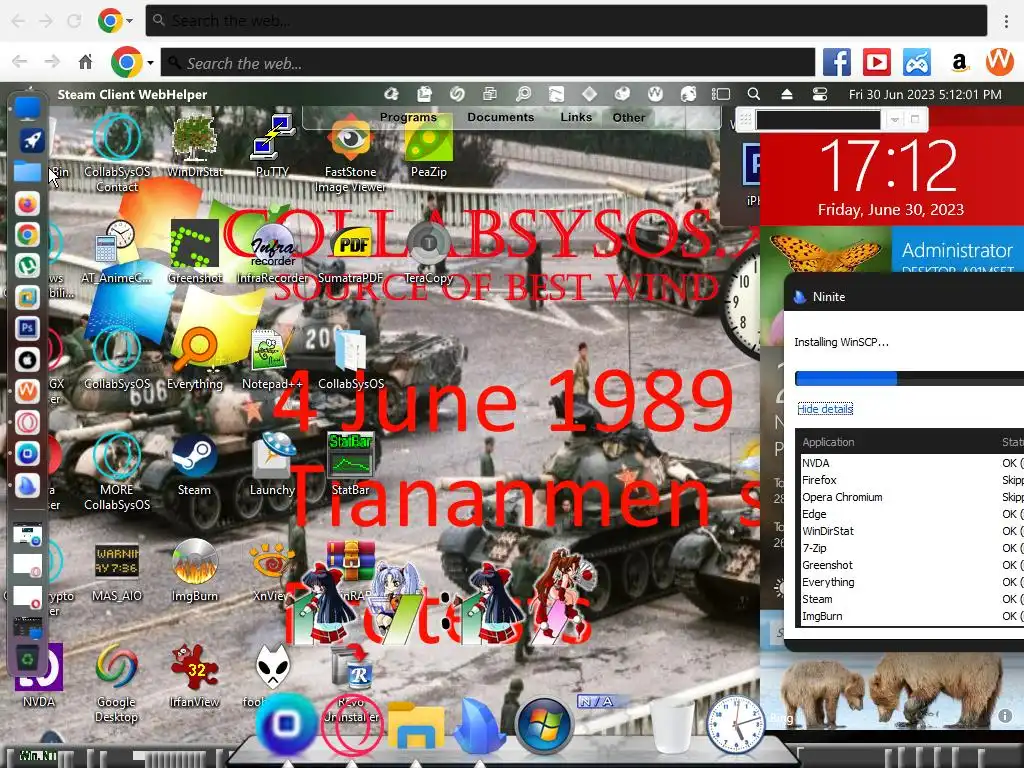1024x768 pixels.
Task: Click the top Search the web address bar
Action: coord(566,21)
